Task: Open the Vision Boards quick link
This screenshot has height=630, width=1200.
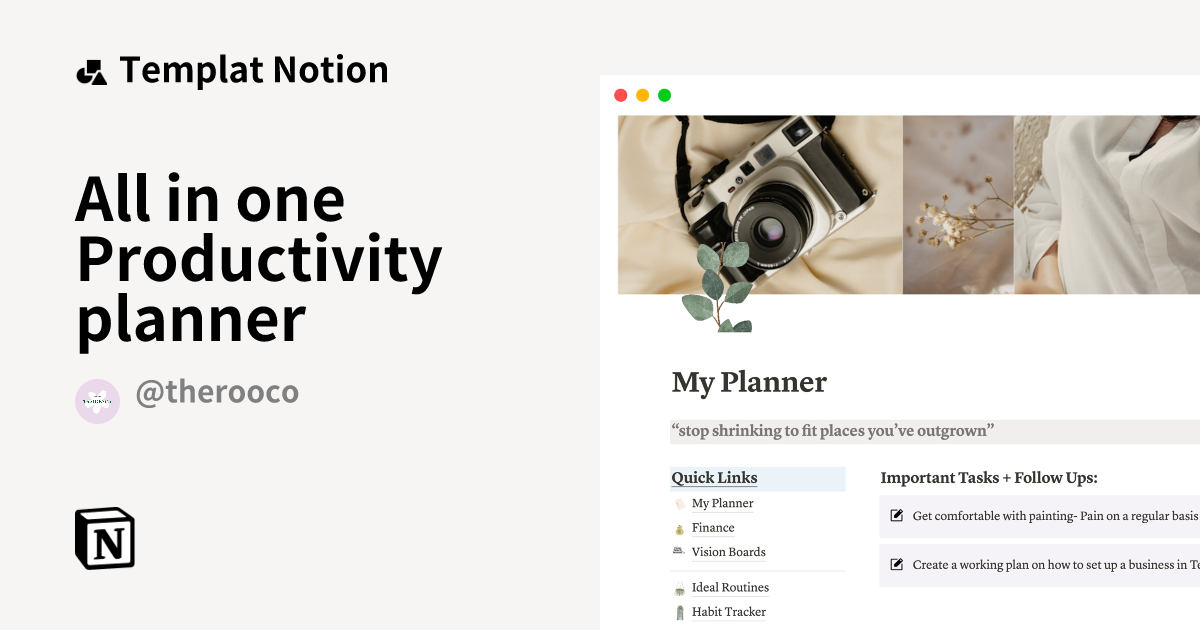Action: click(x=729, y=551)
